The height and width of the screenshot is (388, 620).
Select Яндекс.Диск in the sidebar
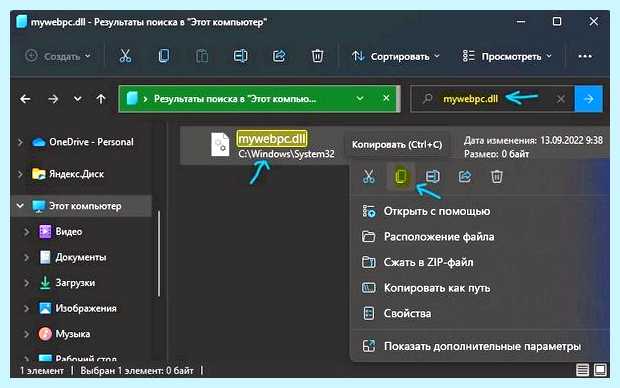[x=76, y=174]
